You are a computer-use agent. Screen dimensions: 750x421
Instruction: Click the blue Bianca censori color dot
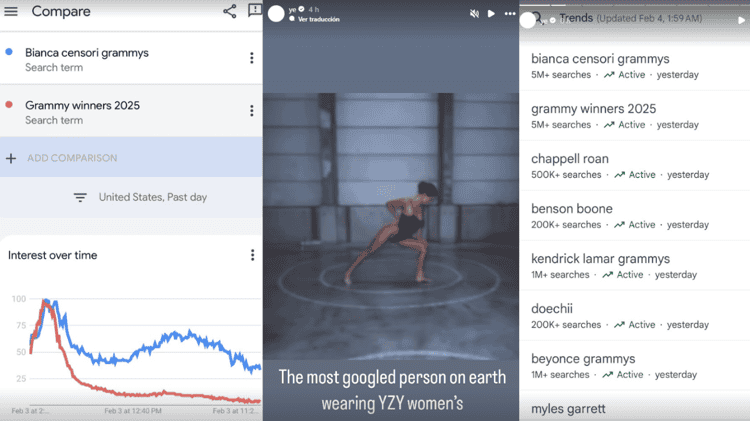9,52
